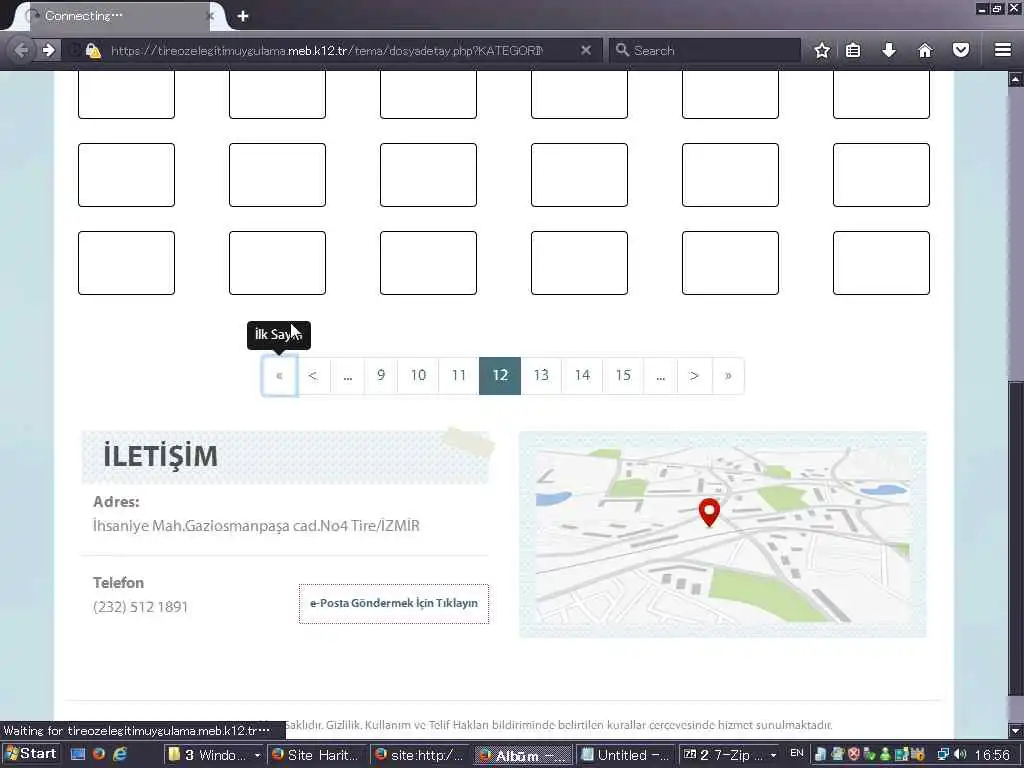
Task: Open page 10 in pagination
Action: point(418,376)
